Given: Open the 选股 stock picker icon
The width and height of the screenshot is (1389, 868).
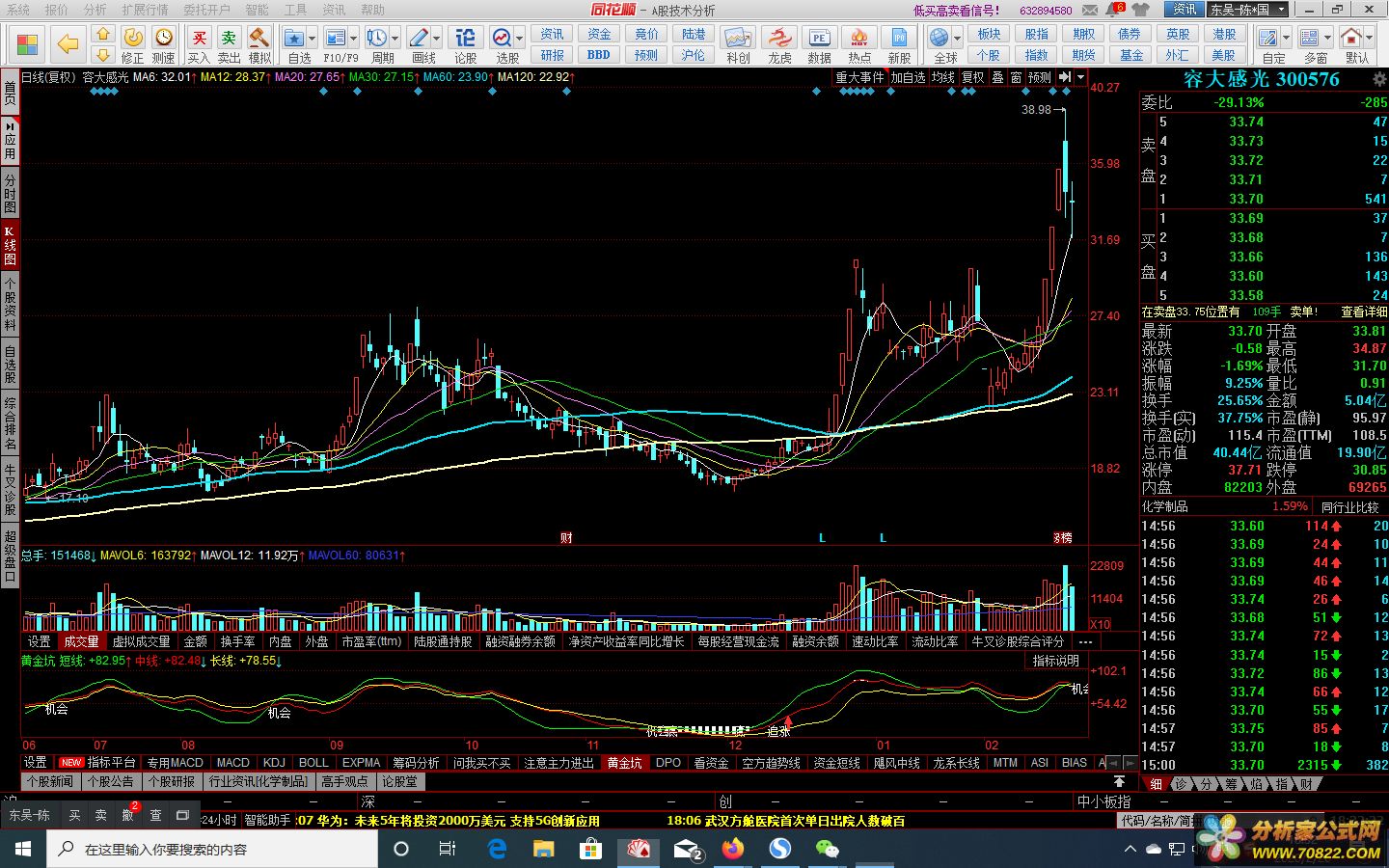Looking at the screenshot, I should pyautogui.click(x=503, y=39).
